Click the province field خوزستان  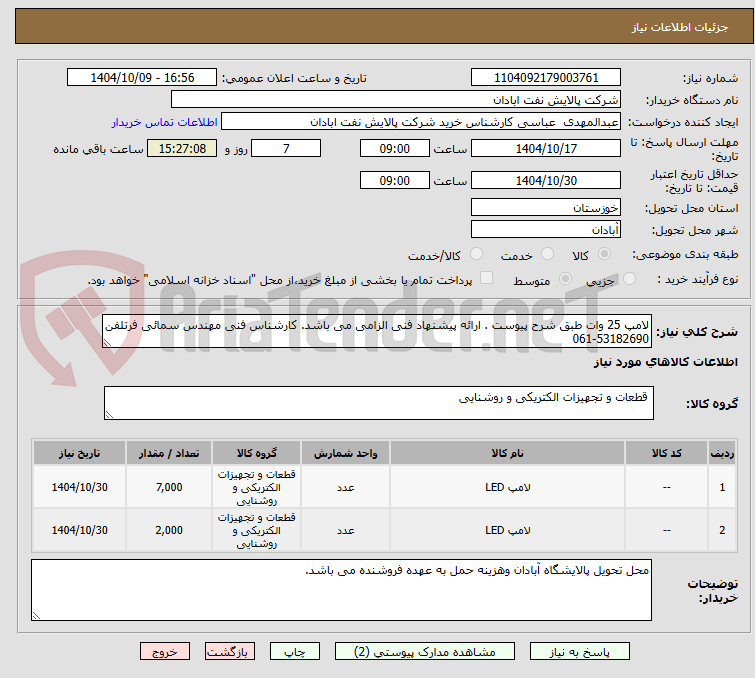(546, 208)
